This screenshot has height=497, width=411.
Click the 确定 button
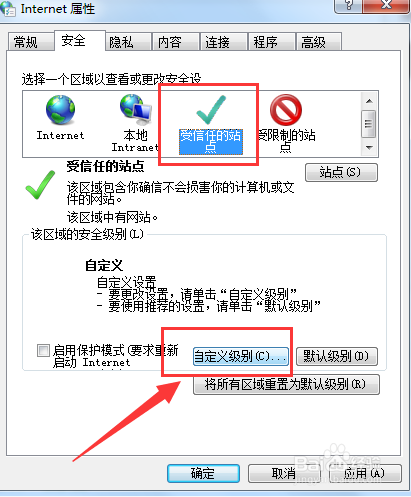tap(203, 473)
